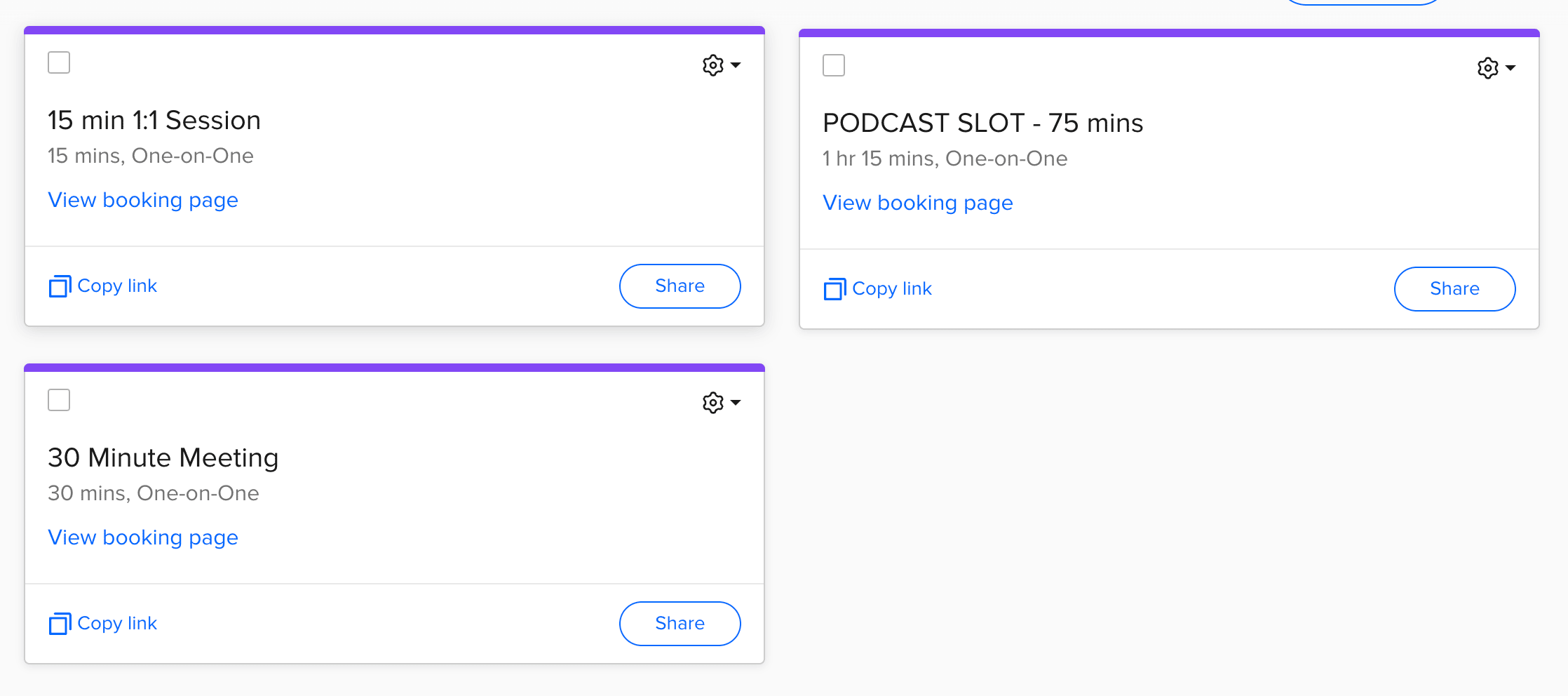Open the PODCAST SLOT - 75 mins title
This screenshot has height=696, width=1568.
pyautogui.click(x=982, y=123)
